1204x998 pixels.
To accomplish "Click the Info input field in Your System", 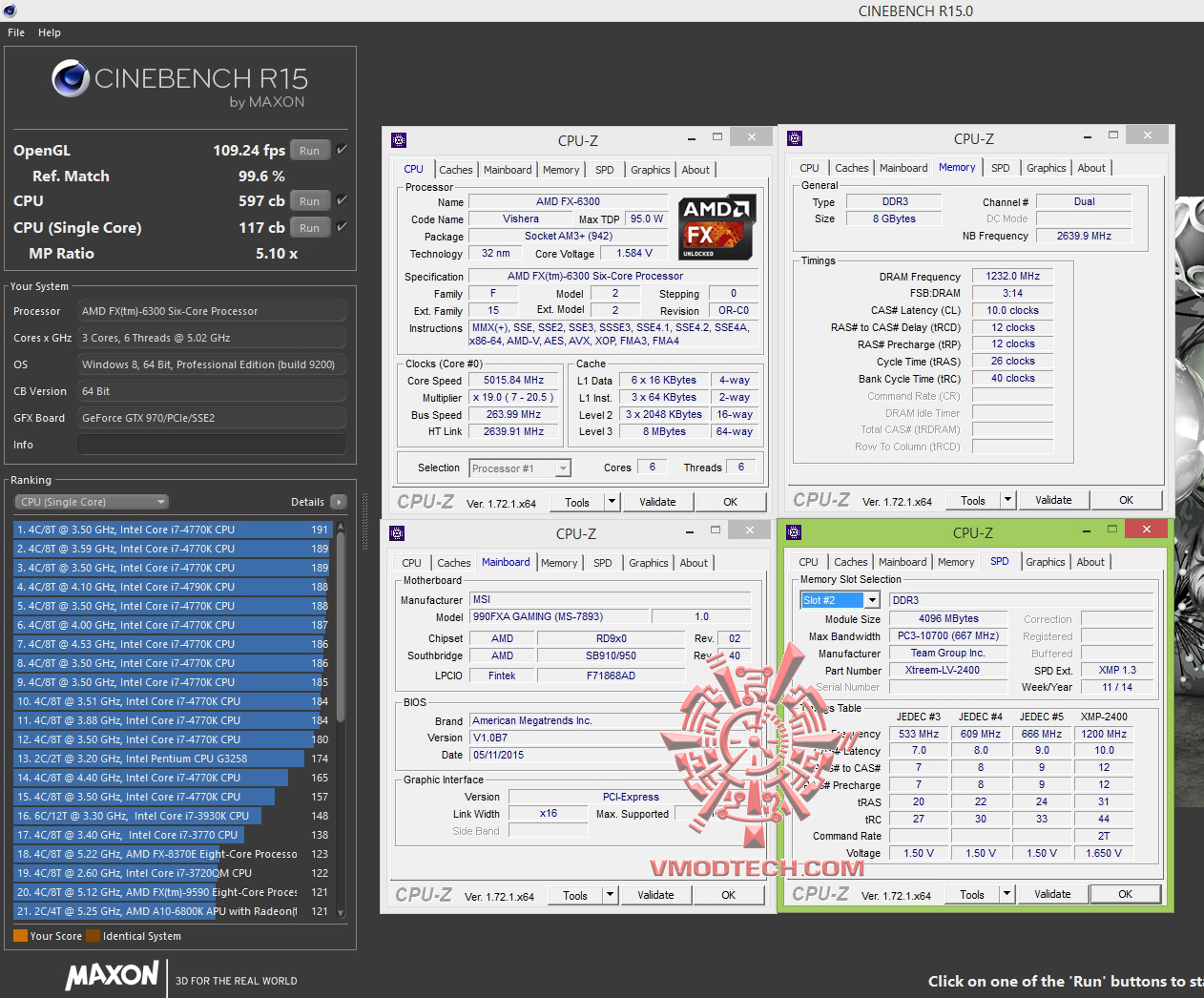I will click(x=212, y=445).
